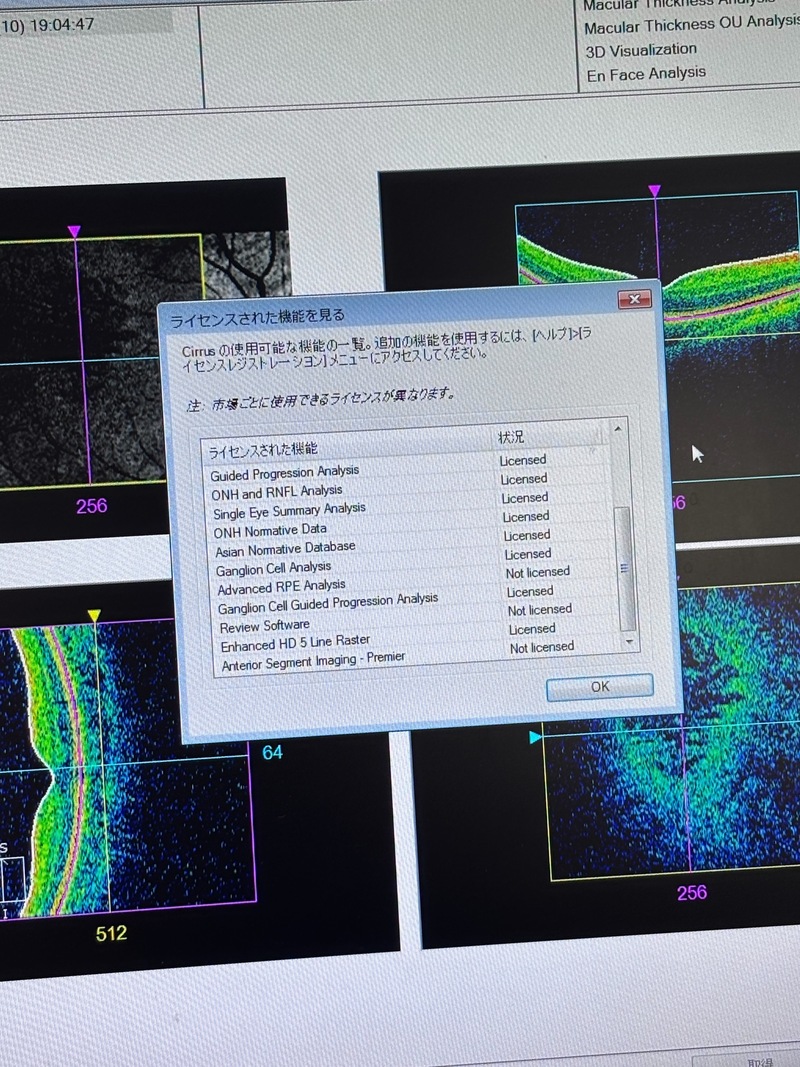Select the Ganglion Cell Analysis row
The height and width of the screenshot is (1067, 800).
tap(273, 568)
